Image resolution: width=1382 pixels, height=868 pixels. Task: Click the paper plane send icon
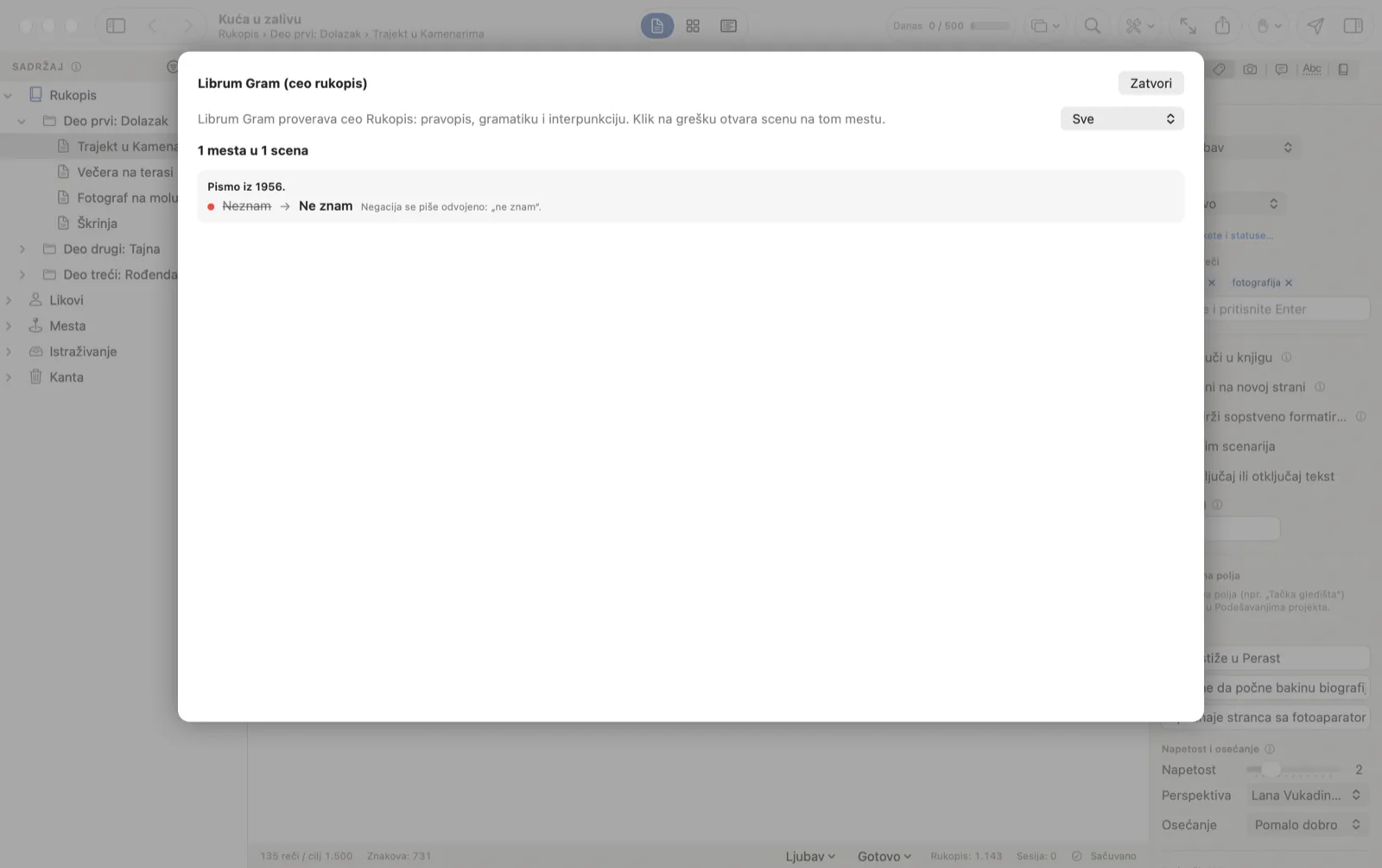click(1315, 26)
